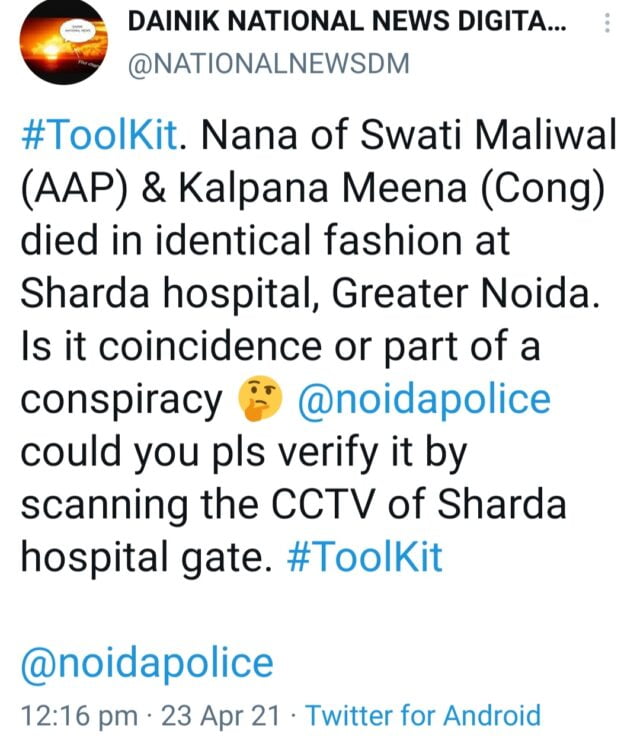Tap the thinking face emoji
Screen dimensions: 640x753
260,401
